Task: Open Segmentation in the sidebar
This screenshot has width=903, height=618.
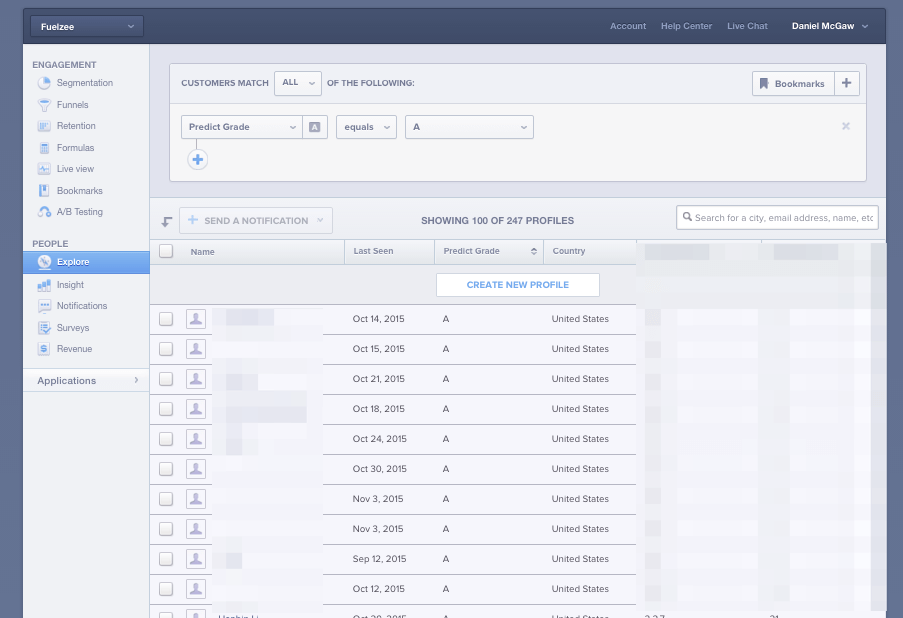Action: pos(85,83)
